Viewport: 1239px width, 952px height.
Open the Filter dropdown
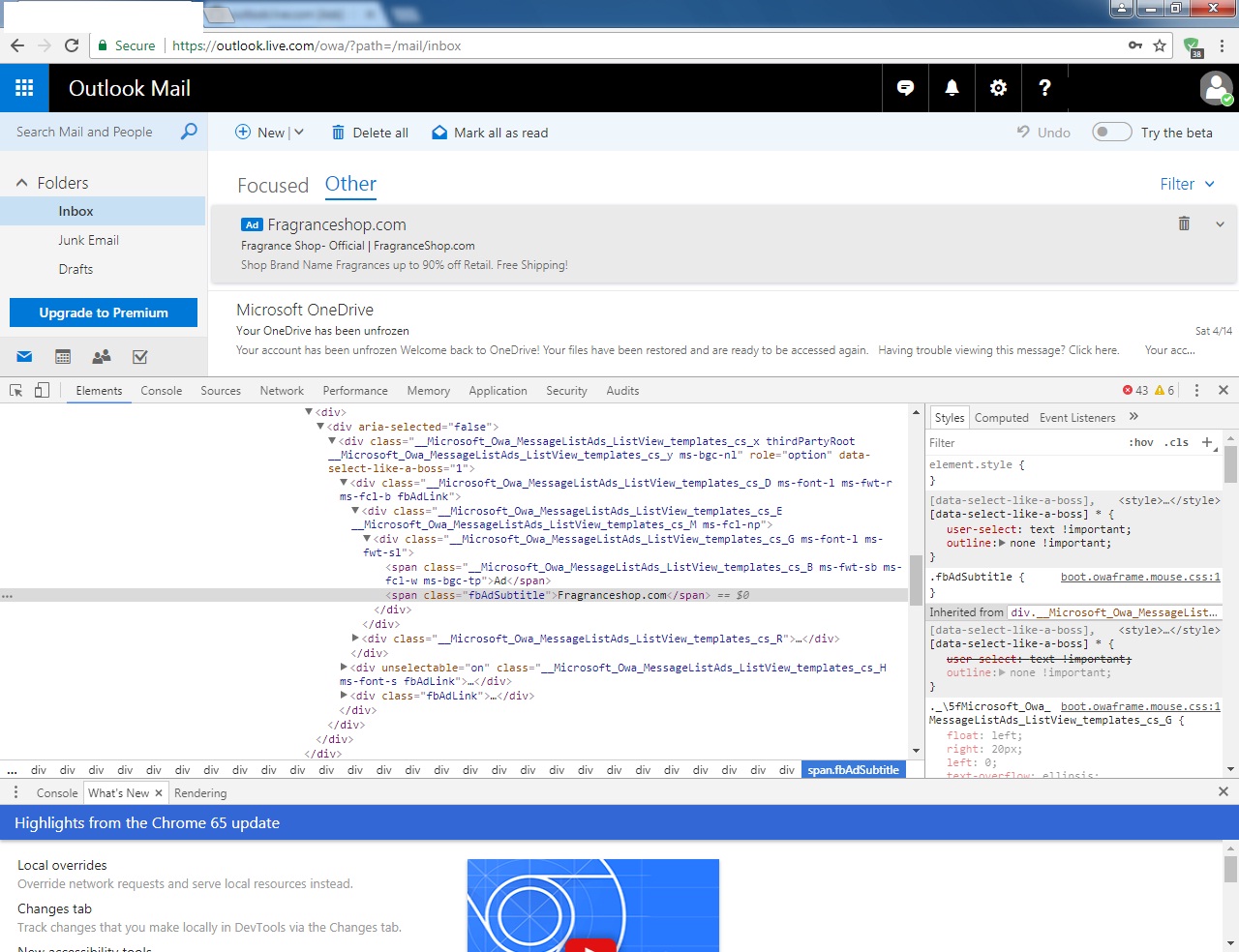1187,184
